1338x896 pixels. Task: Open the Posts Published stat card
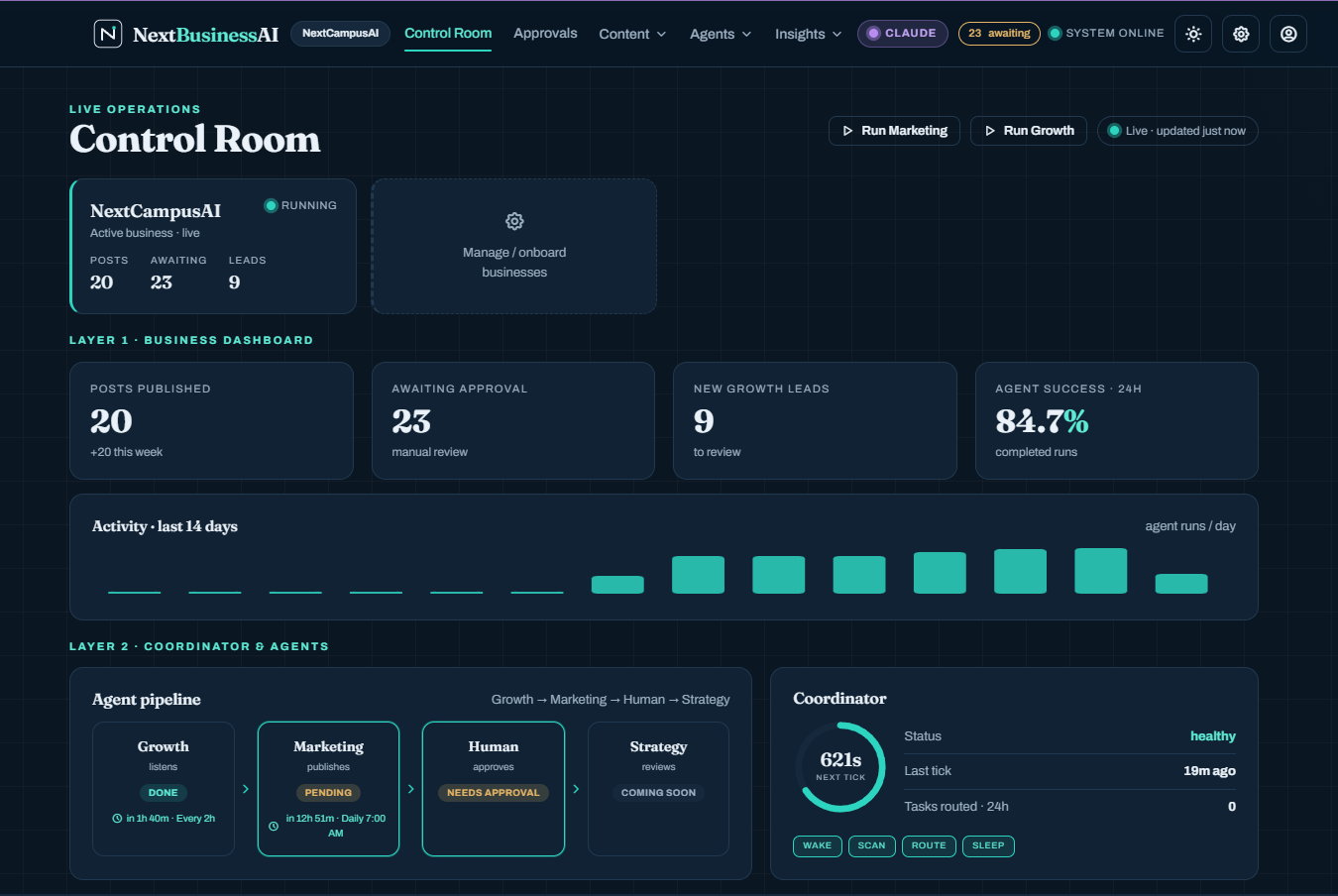point(211,421)
